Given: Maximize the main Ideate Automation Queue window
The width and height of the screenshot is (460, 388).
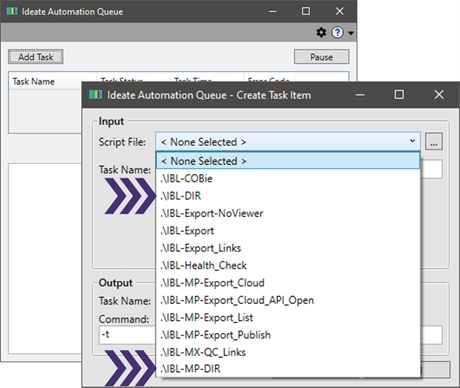Looking at the screenshot, I should click(x=306, y=11).
